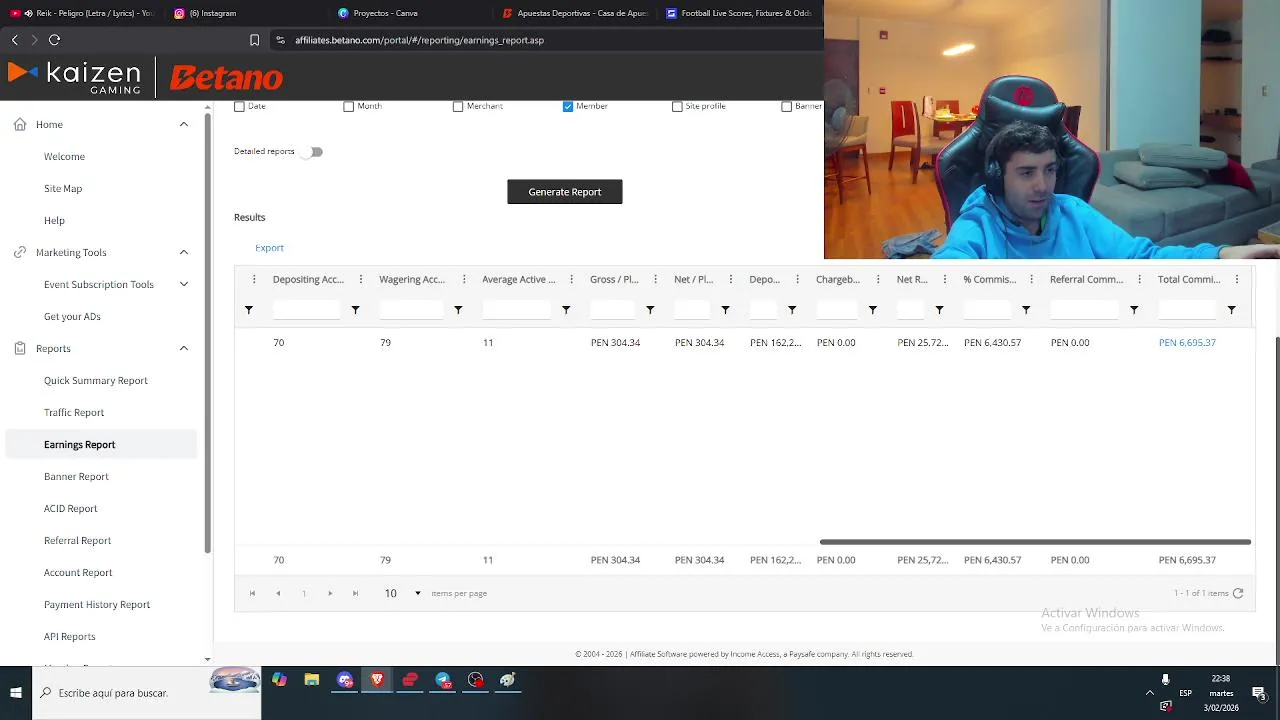Open Brave browser from taskbar
1280x720 pixels.
coord(377,680)
